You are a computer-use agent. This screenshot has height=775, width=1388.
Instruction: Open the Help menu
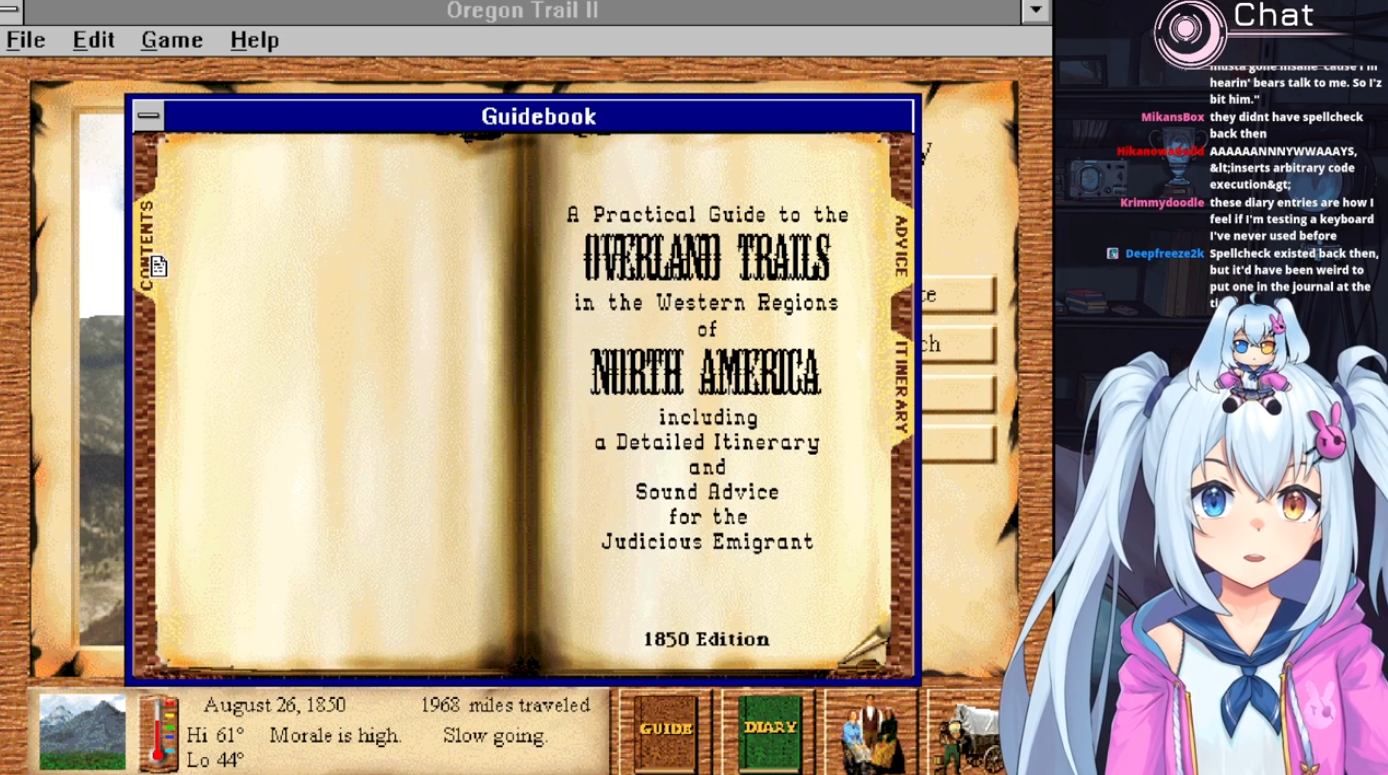(x=254, y=40)
